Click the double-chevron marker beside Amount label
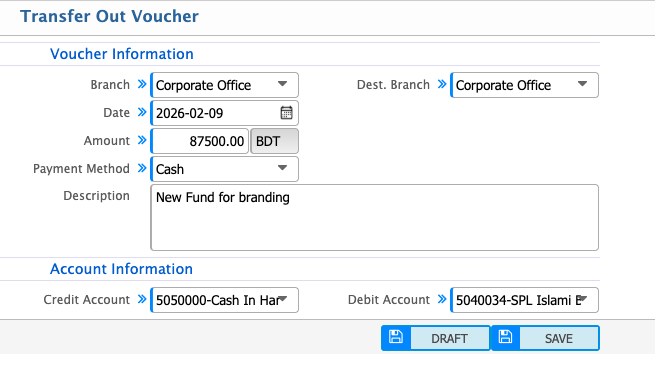The width and height of the screenshot is (655, 365). [142, 140]
